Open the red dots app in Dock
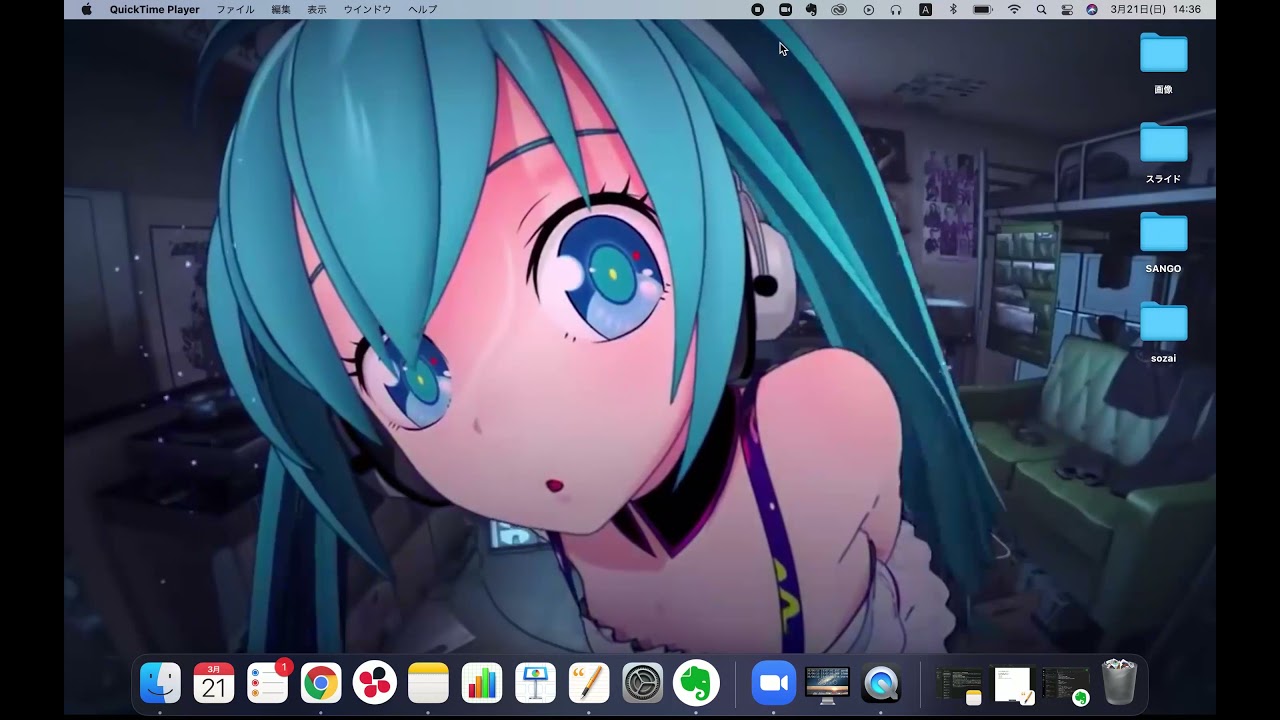1280x720 pixels. (375, 683)
